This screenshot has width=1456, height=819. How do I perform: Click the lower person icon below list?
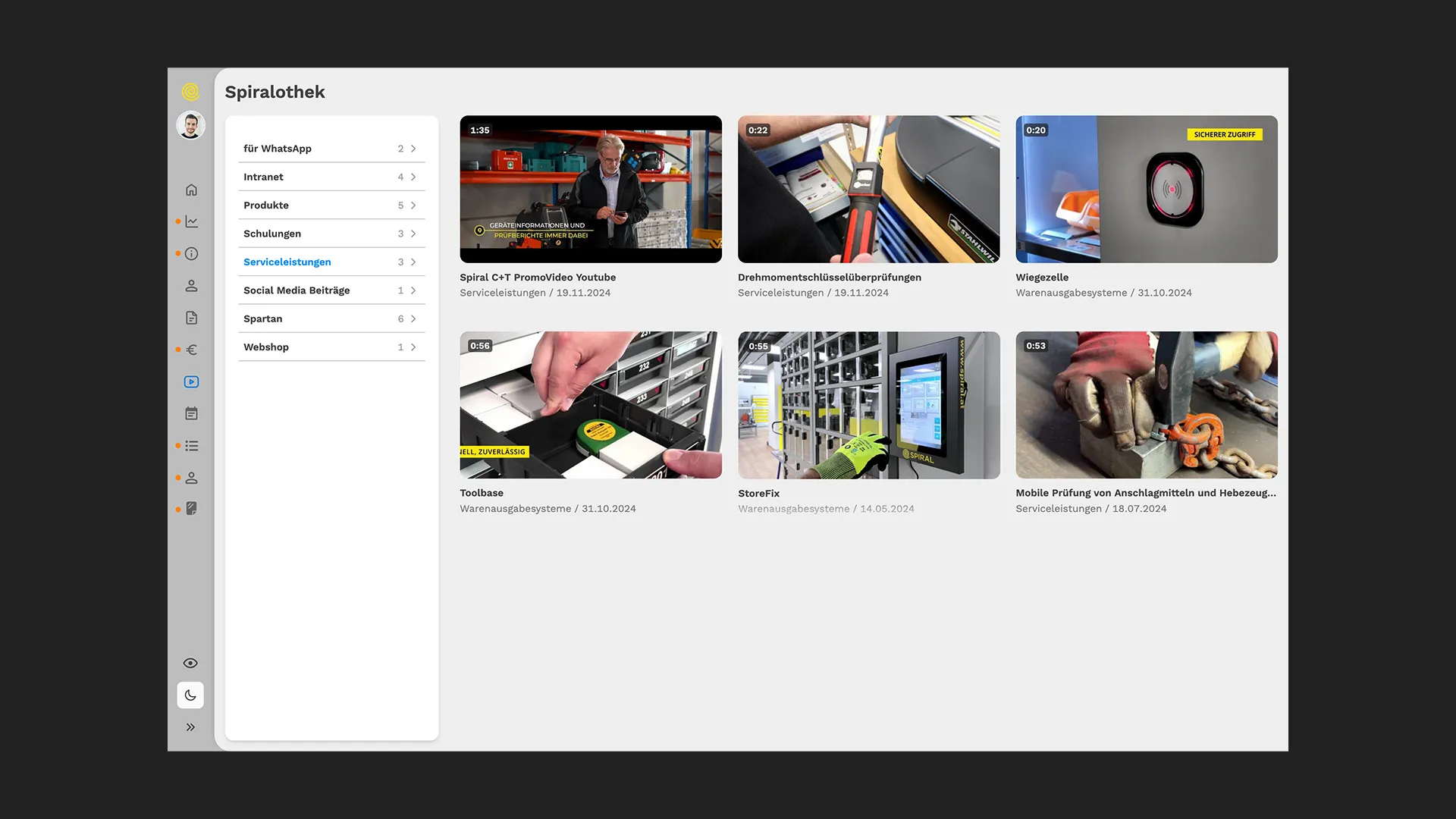point(191,478)
